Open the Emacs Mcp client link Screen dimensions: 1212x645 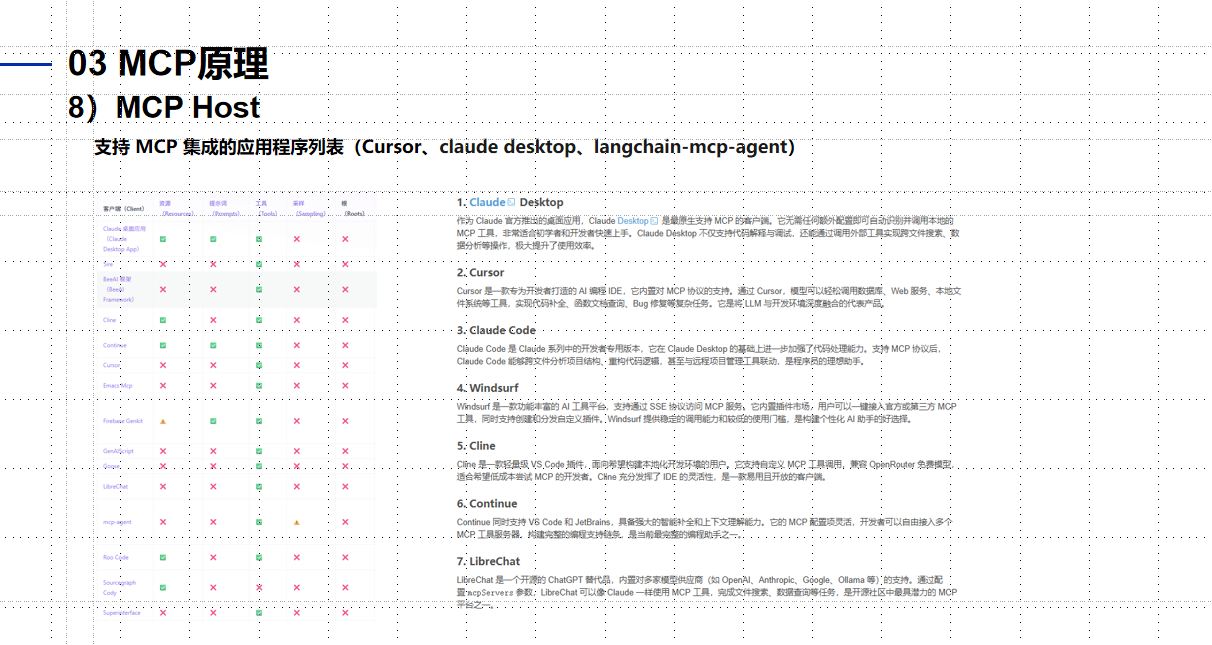[x=118, y=385]
